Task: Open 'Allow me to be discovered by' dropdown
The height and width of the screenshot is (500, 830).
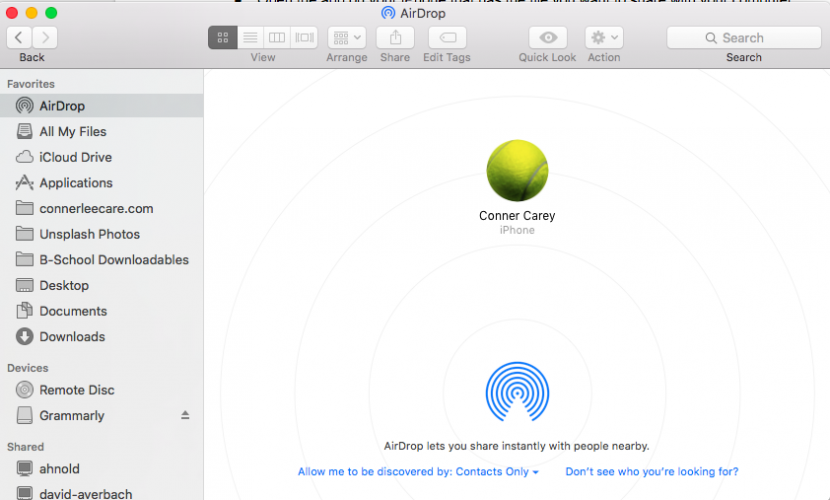Action: tap(418, 471)
